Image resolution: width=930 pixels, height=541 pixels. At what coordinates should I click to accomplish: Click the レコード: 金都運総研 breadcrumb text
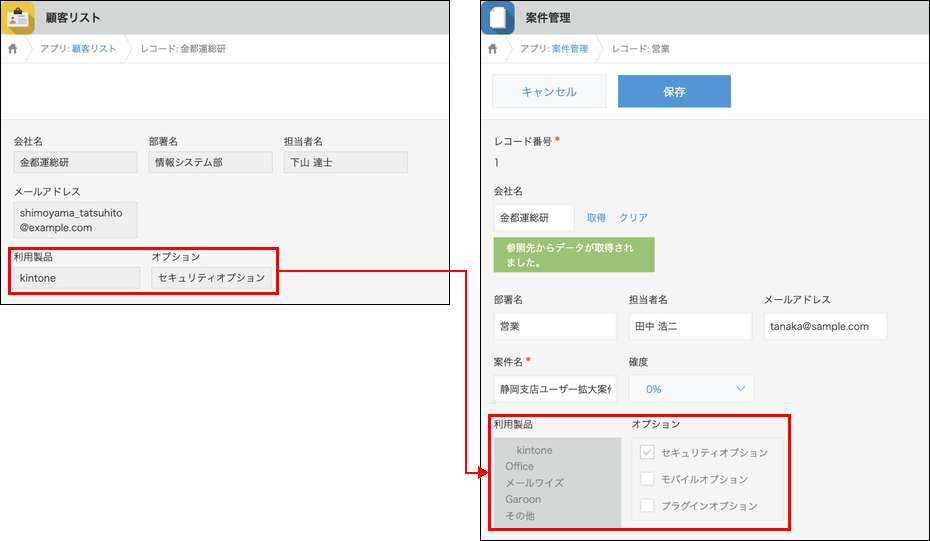tap(183, 49)
